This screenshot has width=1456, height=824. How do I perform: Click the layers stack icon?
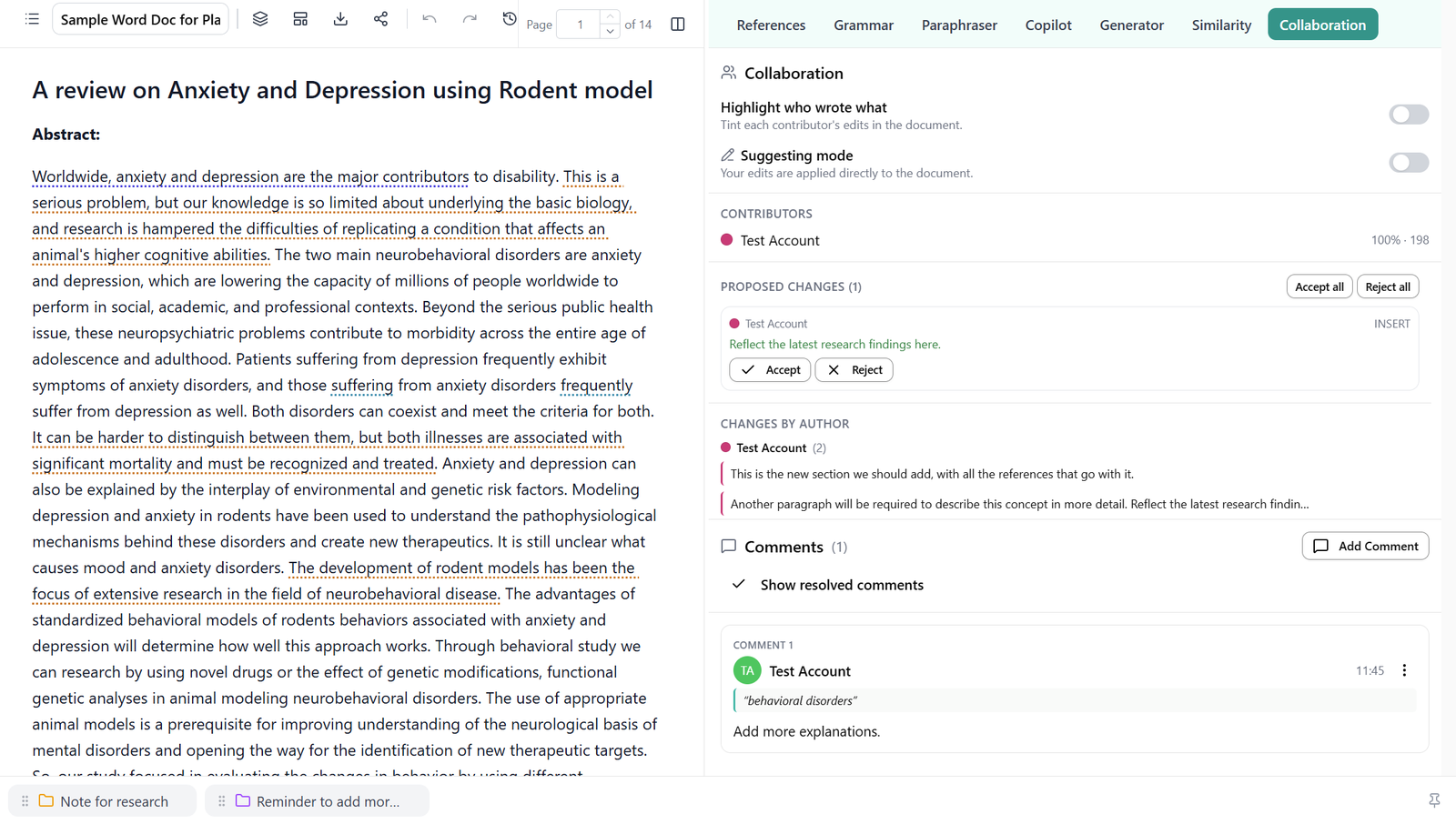tap(260, 19)
